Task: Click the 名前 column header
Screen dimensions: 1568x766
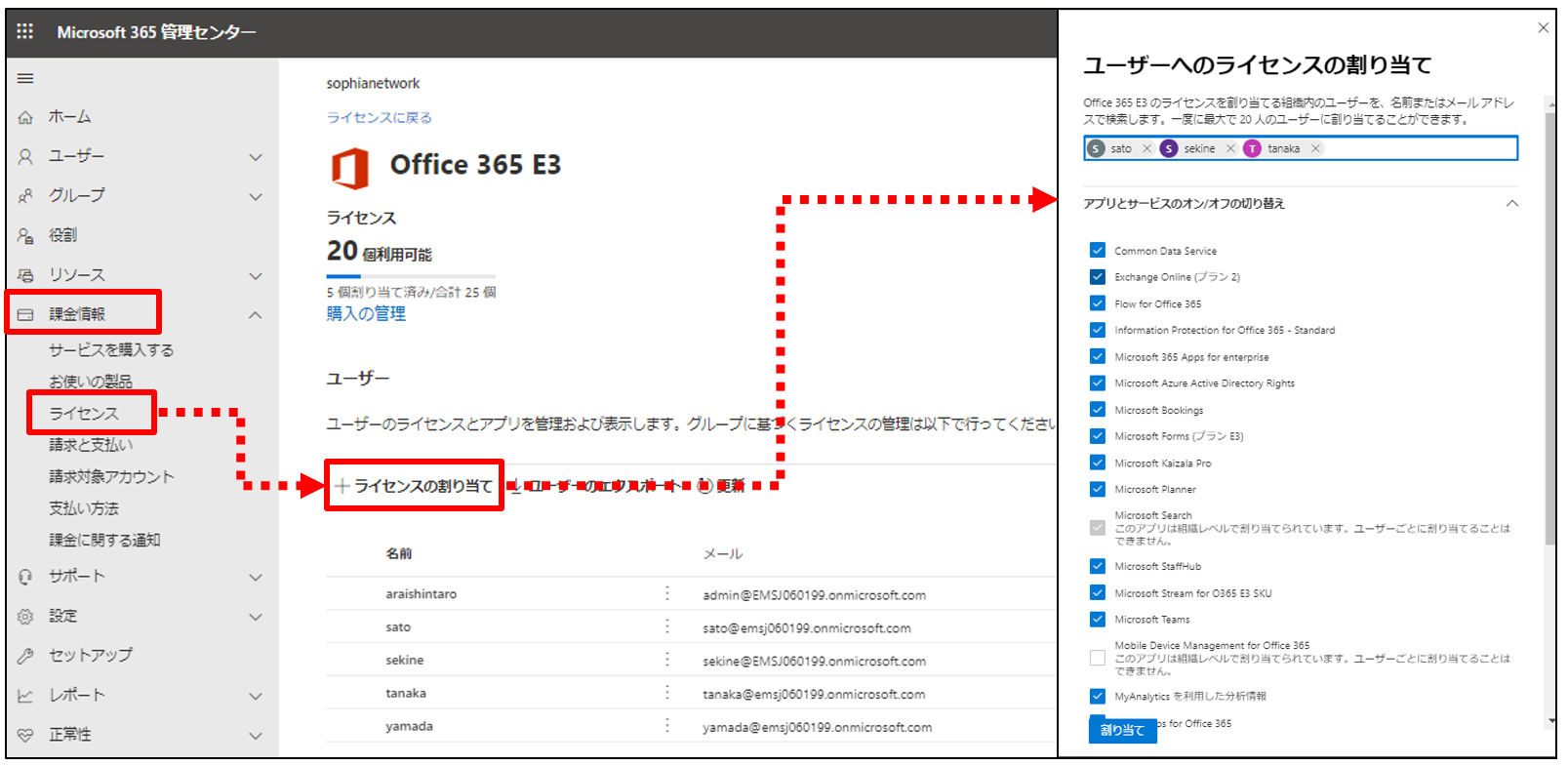Action: [398, 553]
